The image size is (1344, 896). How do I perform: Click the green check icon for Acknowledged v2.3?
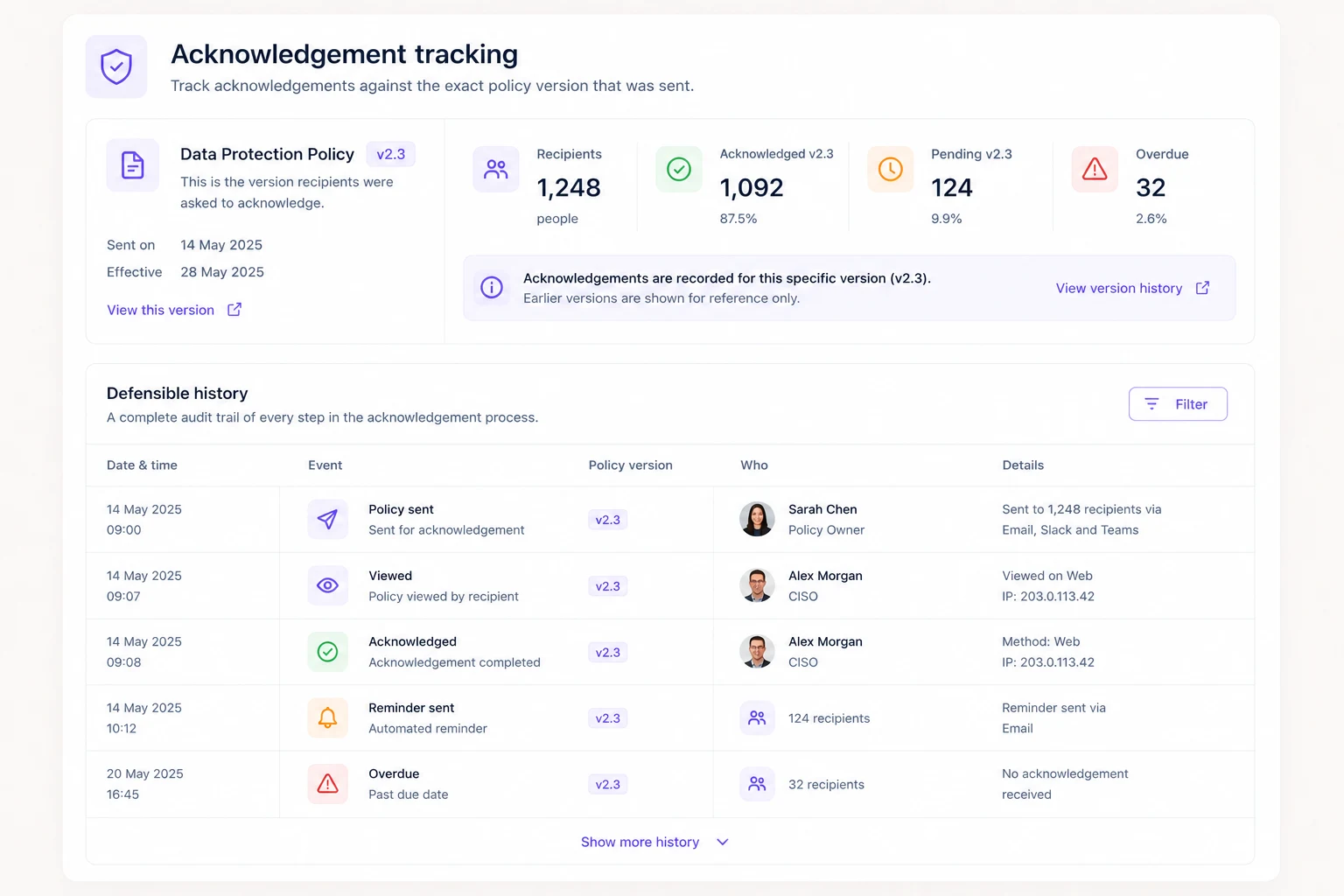pos(679,169)
